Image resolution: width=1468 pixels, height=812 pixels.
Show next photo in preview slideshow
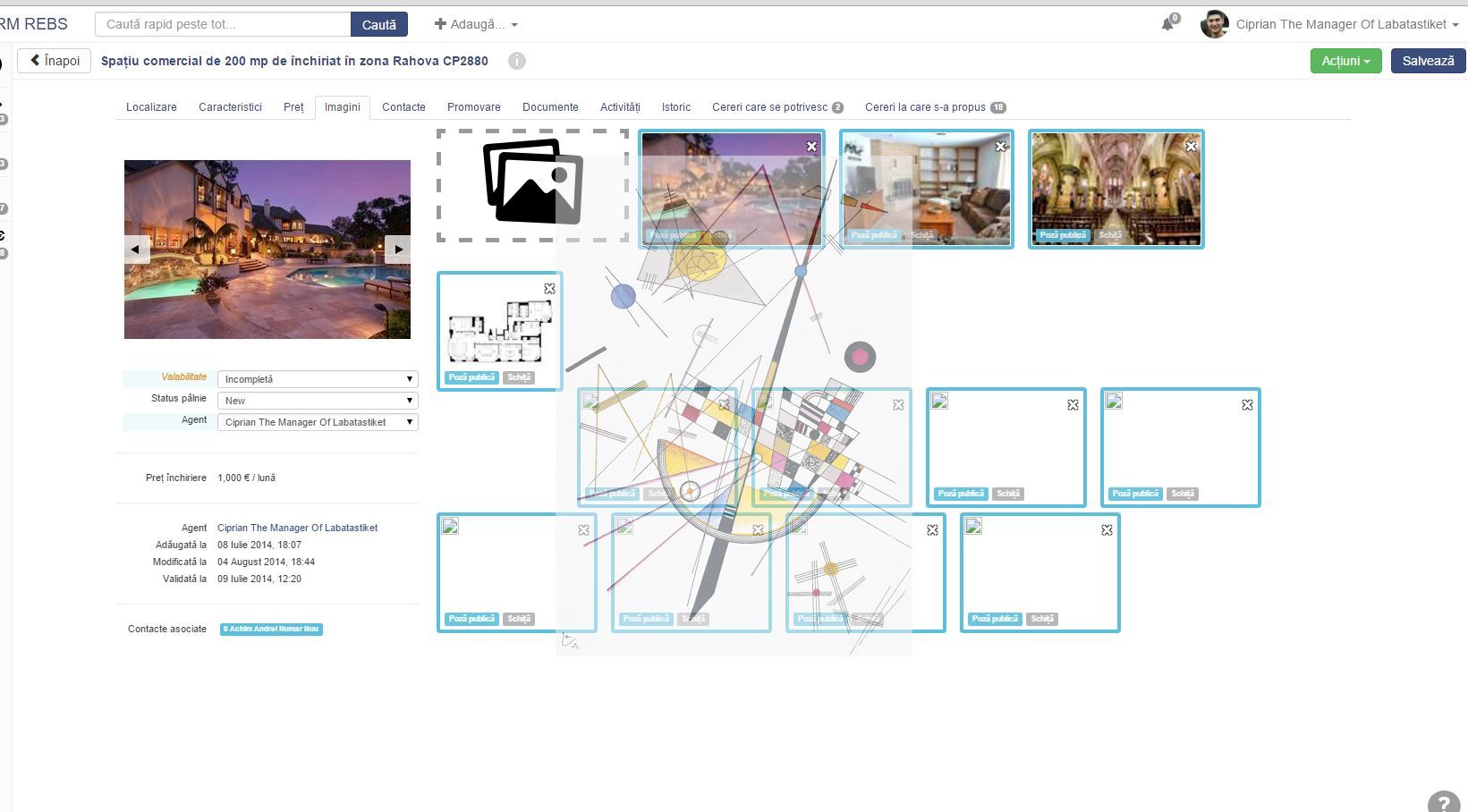(x=397, y=250)
